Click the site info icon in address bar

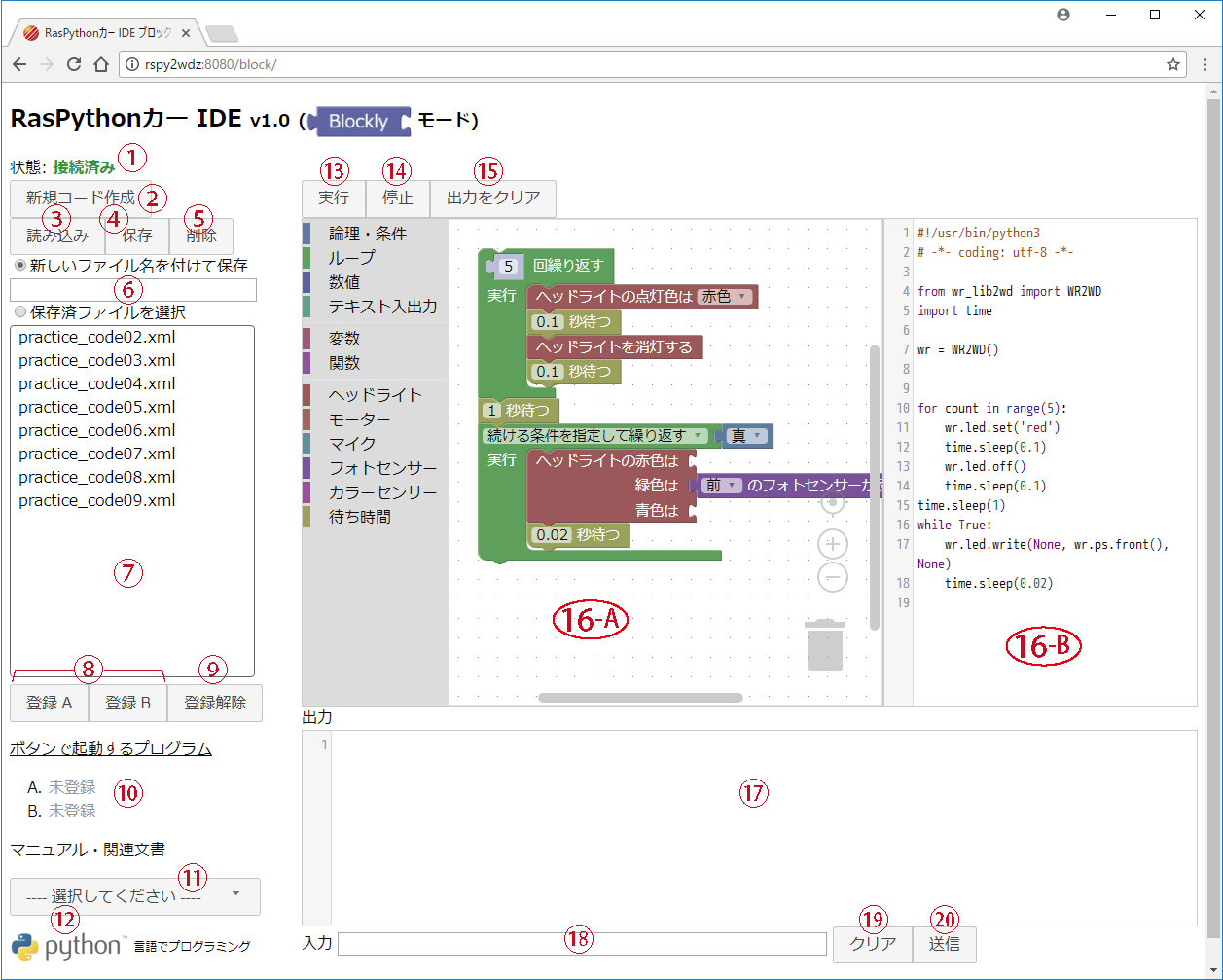point(131,65)
